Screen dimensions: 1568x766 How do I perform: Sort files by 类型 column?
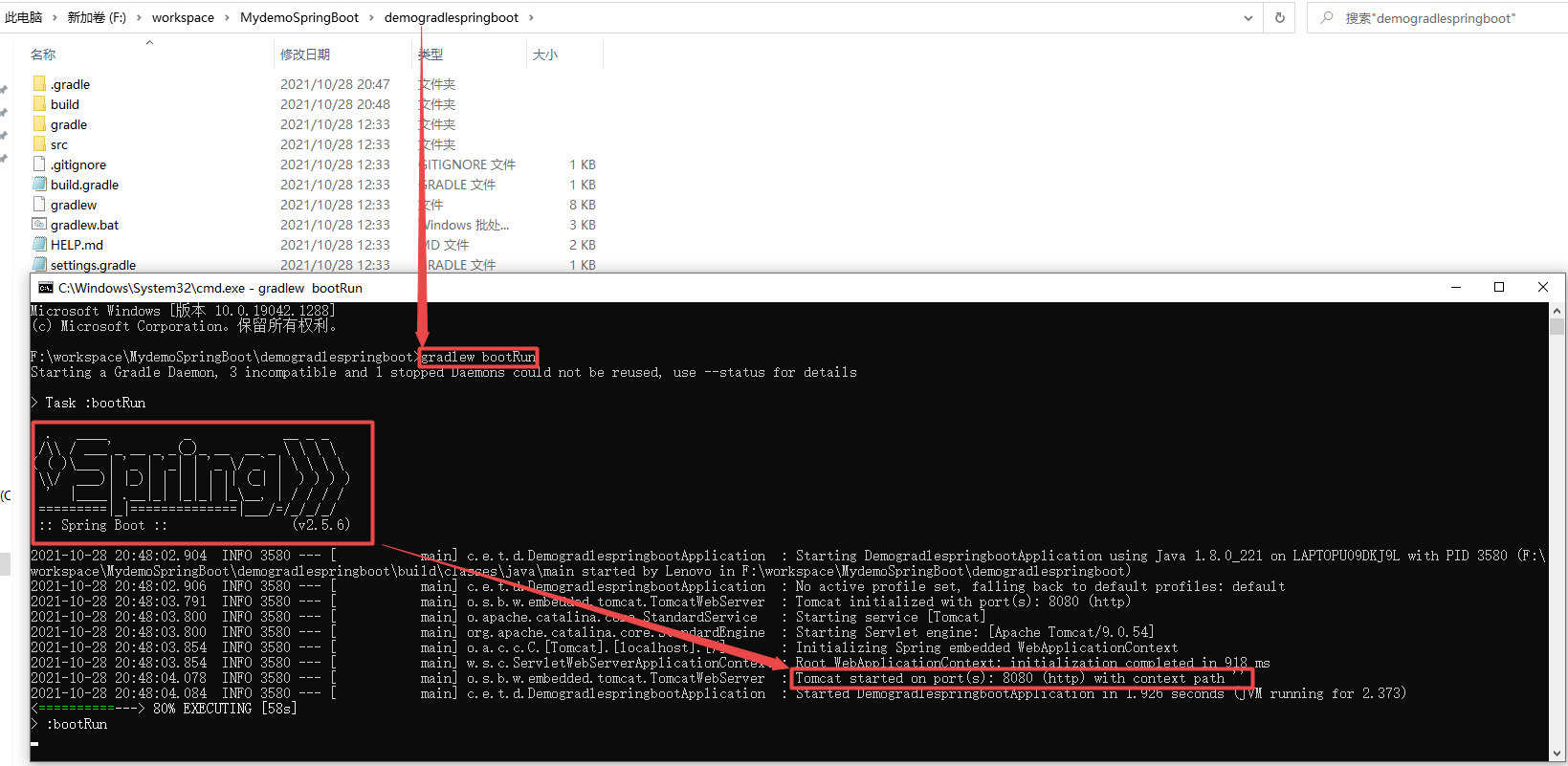point(431,55)
